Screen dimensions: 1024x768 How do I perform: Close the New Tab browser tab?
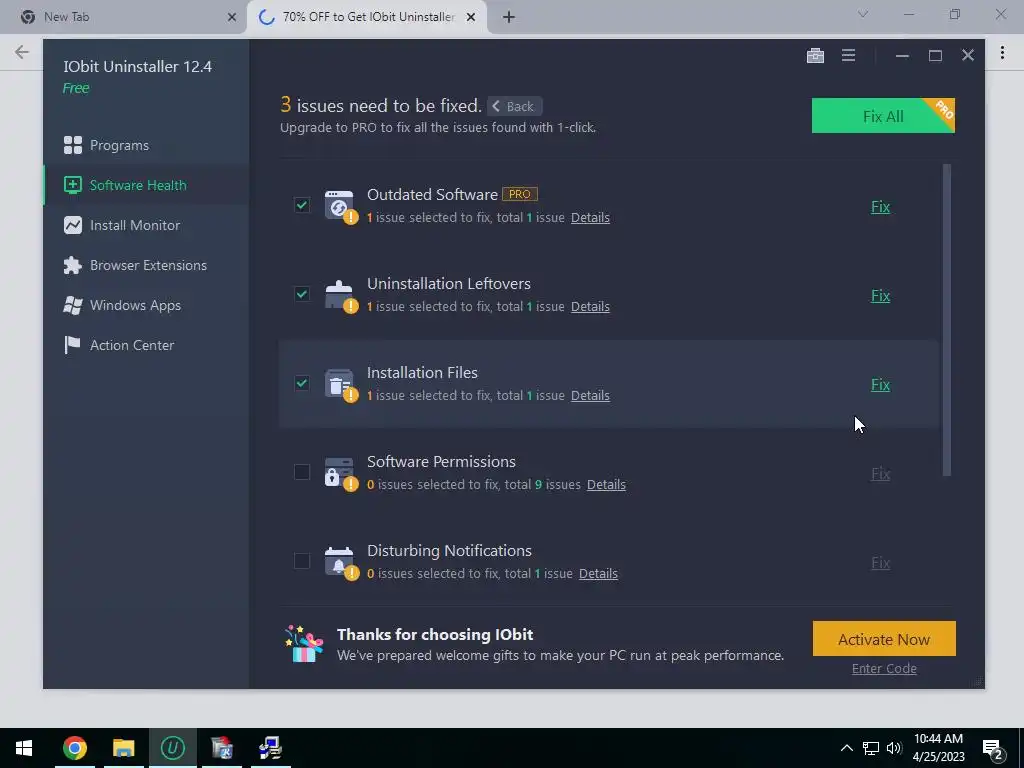tap(231, 17)
